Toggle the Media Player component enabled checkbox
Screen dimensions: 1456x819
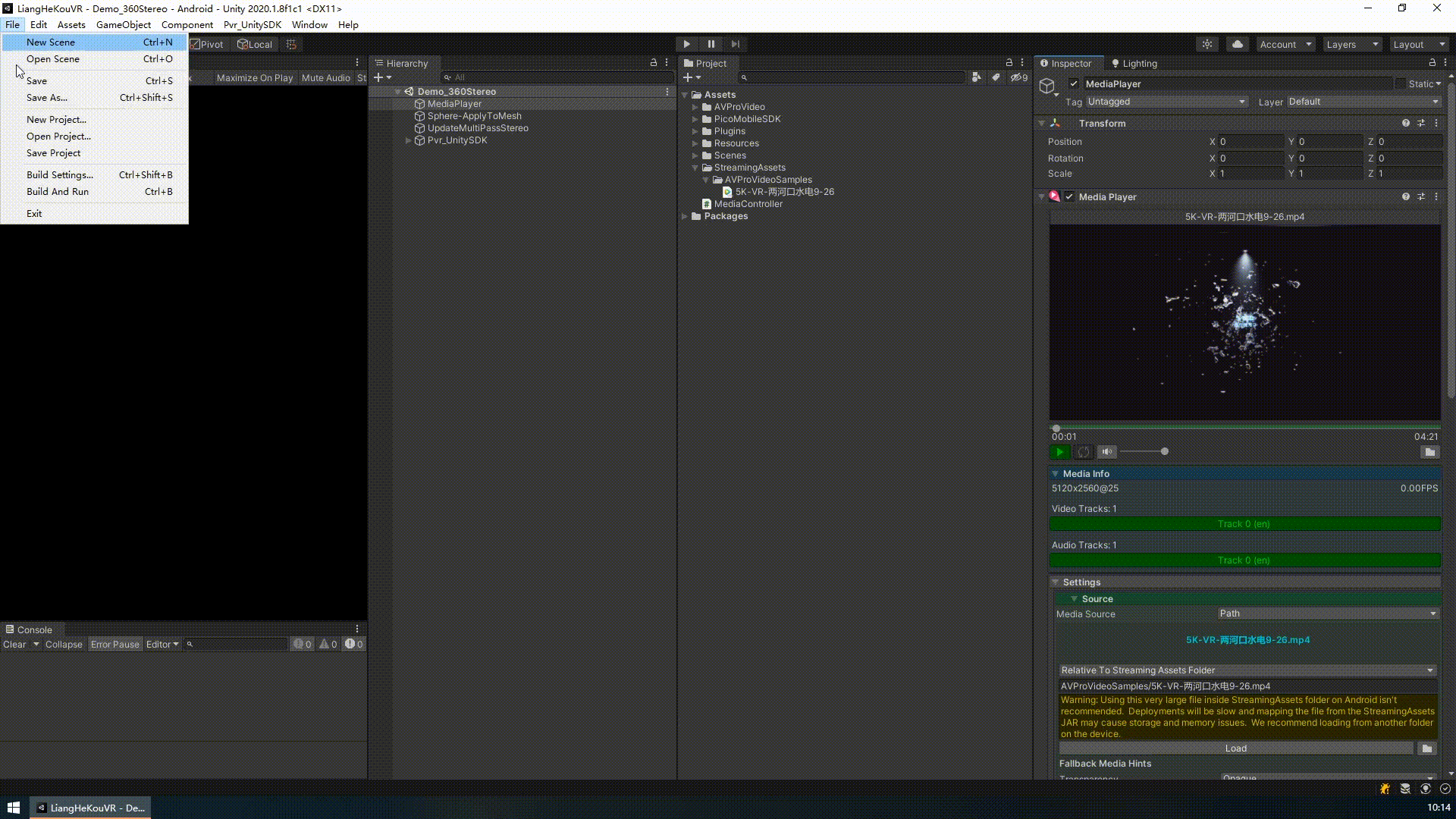click(x=1069, y=196)
